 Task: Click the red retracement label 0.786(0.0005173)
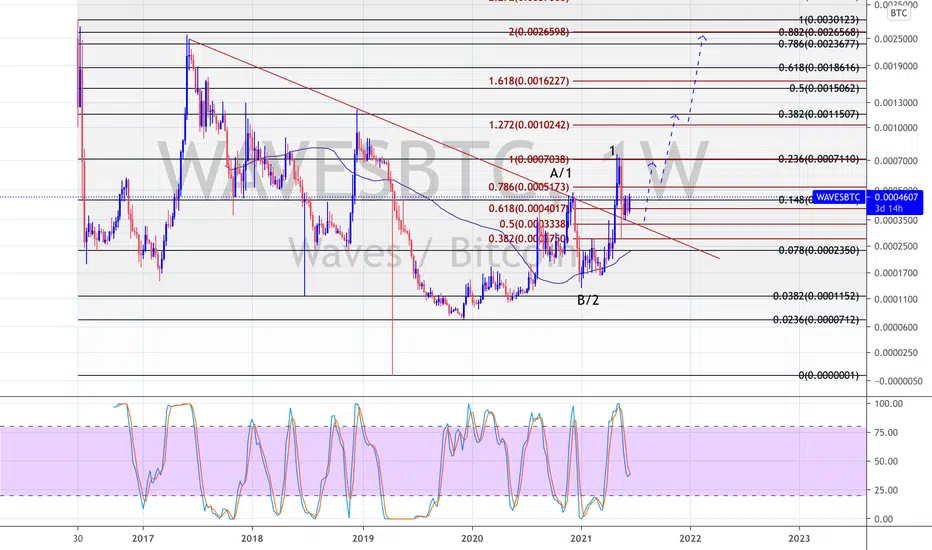[x=529, y=187]
